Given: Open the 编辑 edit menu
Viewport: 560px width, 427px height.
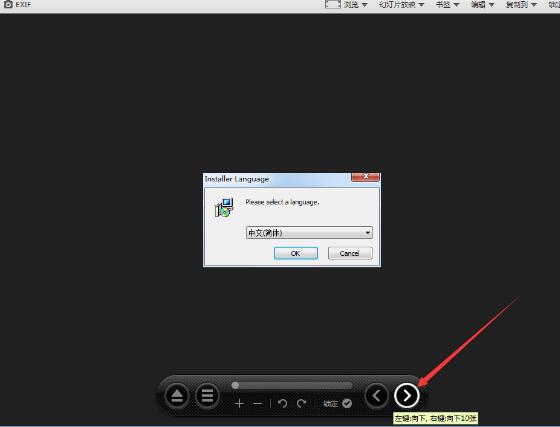Looking at the screenshot, I should tap(482, 5).
